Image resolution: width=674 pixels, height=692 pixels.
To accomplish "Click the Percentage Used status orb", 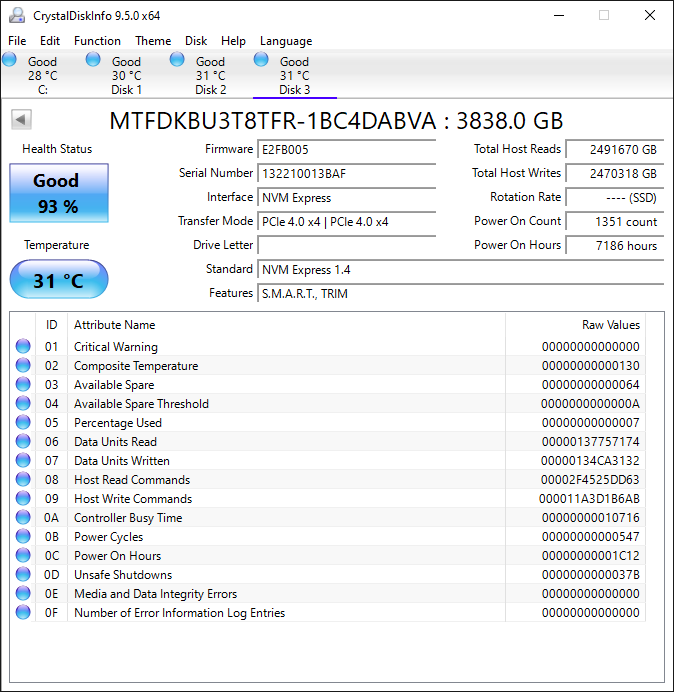I will click(23, 423).
